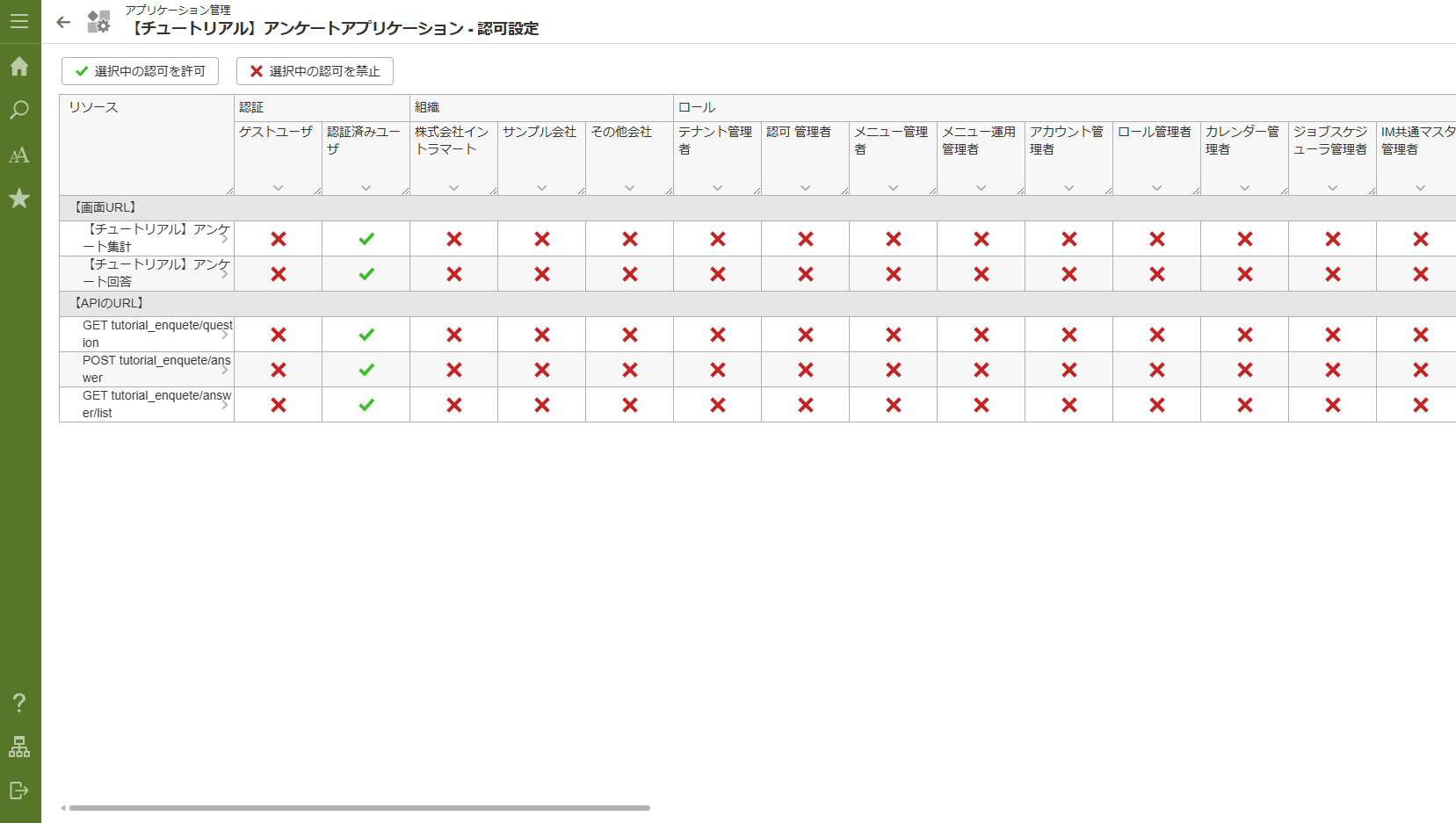Click the font size AA icon
The width and height of the screenshot is (1456, 823).
coord(19,155)
